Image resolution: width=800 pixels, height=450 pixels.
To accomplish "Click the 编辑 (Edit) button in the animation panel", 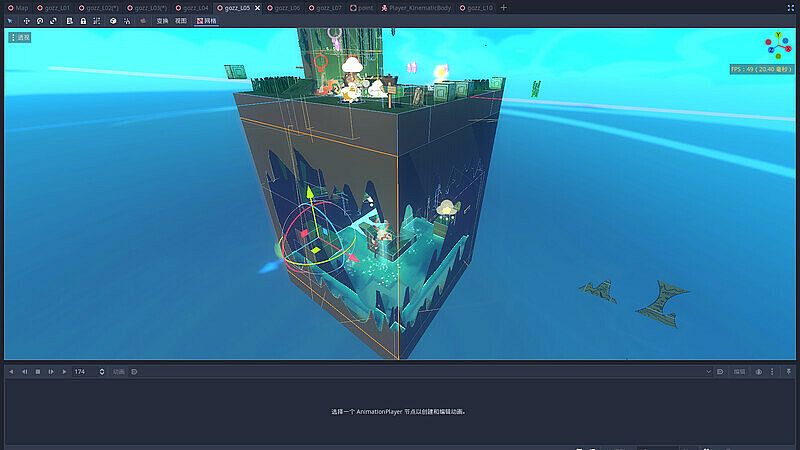I will pos(740,371).
